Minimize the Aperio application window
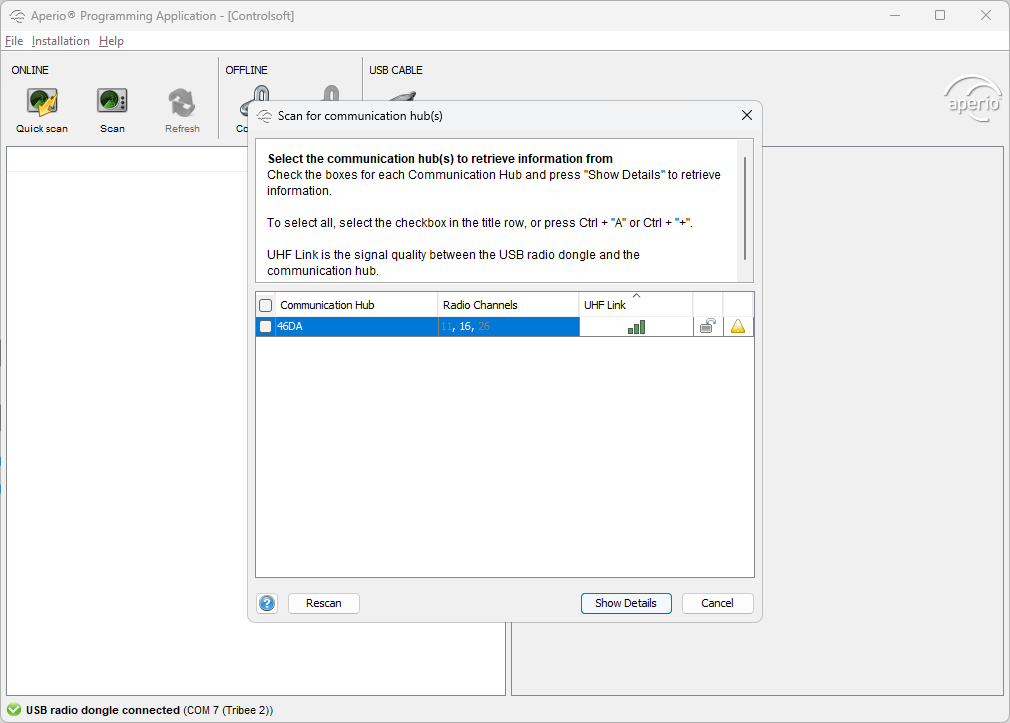This screenshot has width=1010, height=723. (895, 15)
